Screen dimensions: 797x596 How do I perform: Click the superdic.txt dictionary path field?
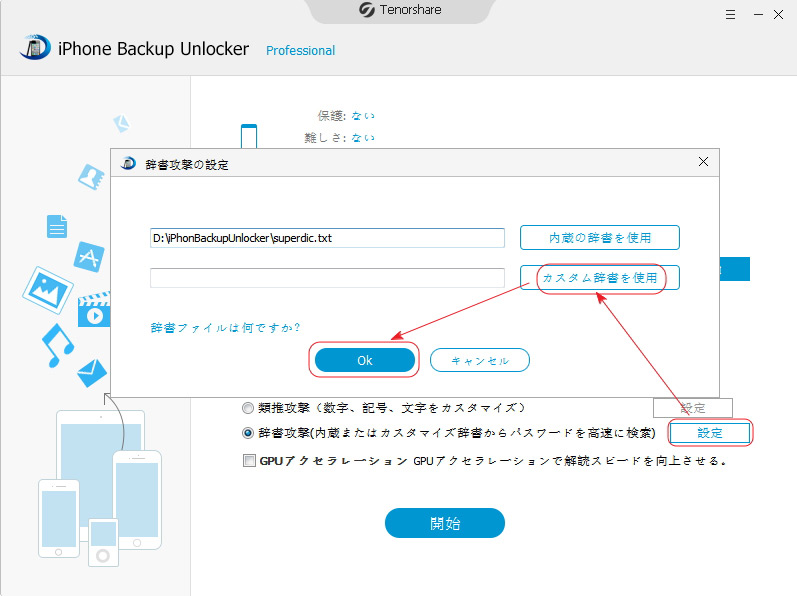point(327,238)
